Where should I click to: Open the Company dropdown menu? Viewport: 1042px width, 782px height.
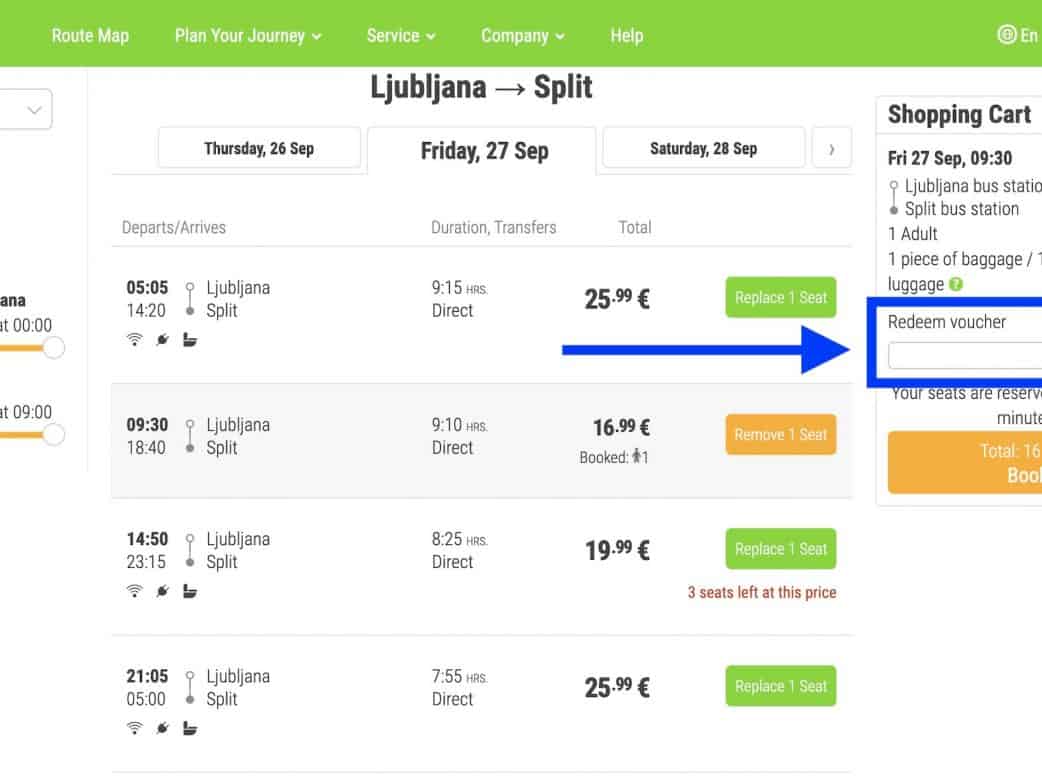[x=522, y=35]
